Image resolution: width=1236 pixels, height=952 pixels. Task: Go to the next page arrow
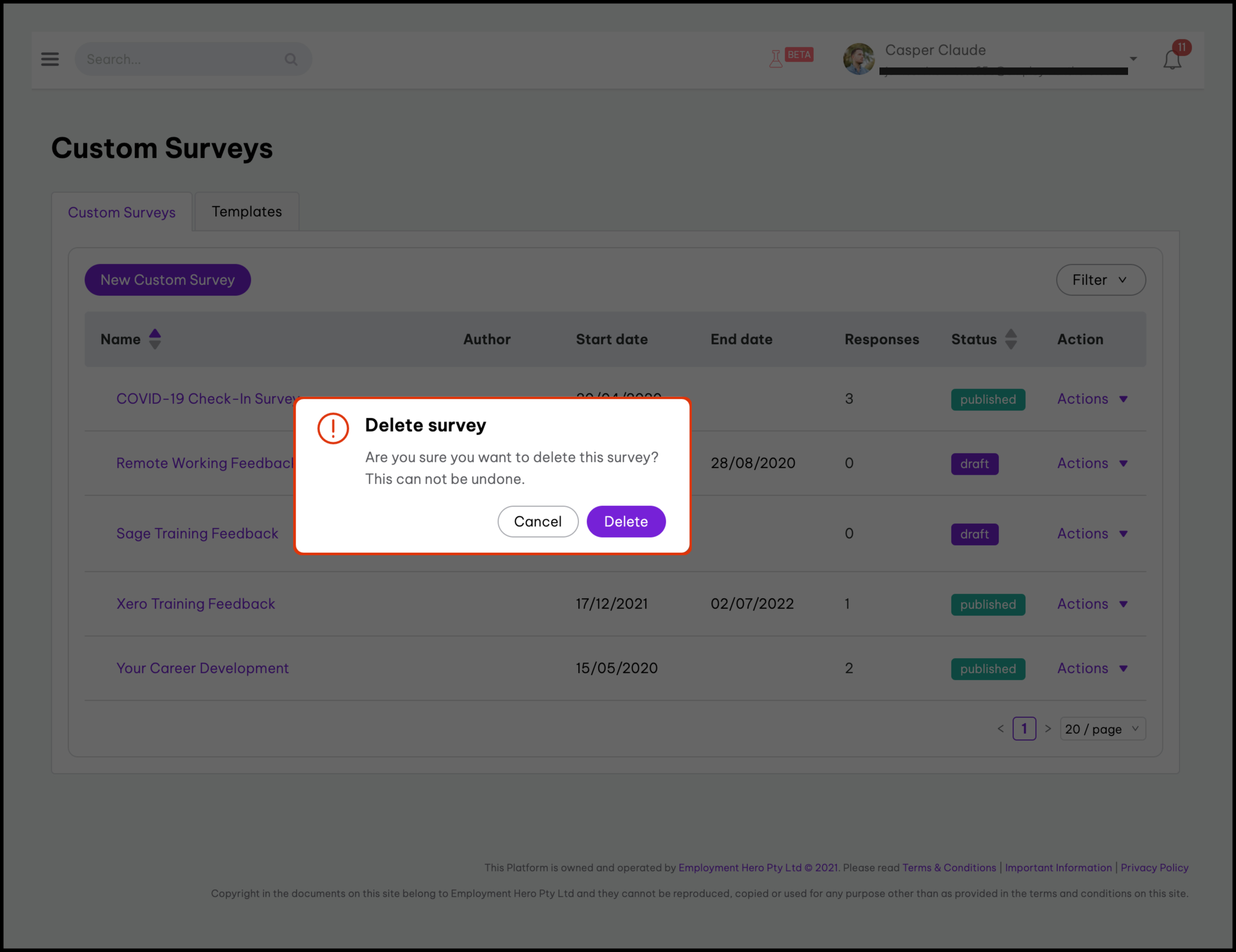click(x=1048, y=729)
